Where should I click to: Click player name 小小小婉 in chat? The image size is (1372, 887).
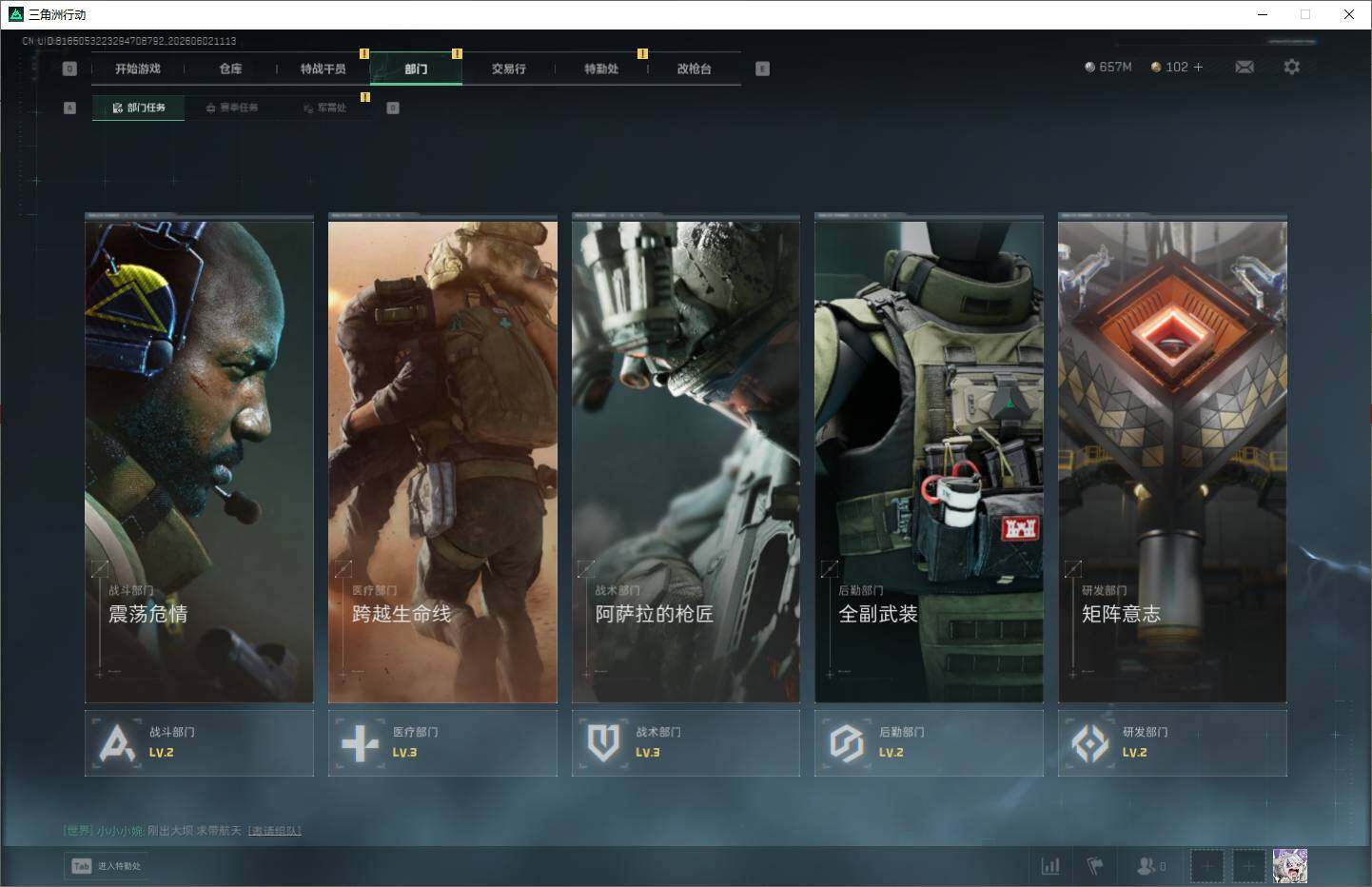(x=119, y=831)
